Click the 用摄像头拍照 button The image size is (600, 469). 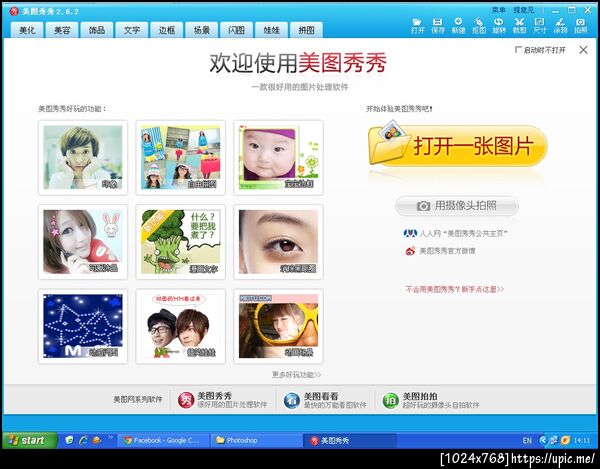point(457,206)
